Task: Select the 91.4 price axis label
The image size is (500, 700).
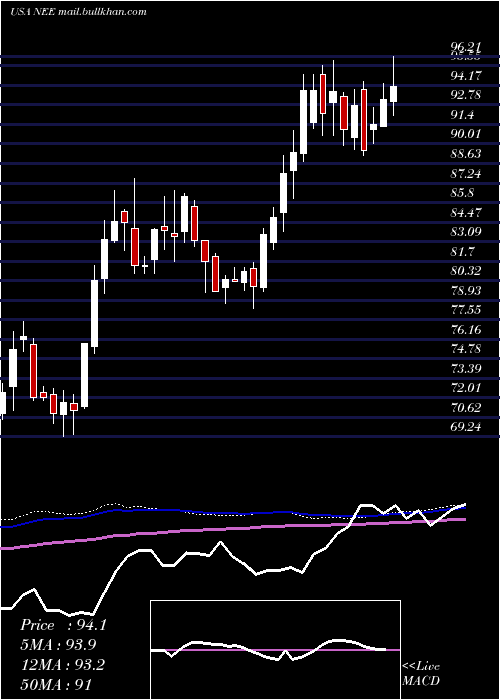Action: tap(462, 115)
